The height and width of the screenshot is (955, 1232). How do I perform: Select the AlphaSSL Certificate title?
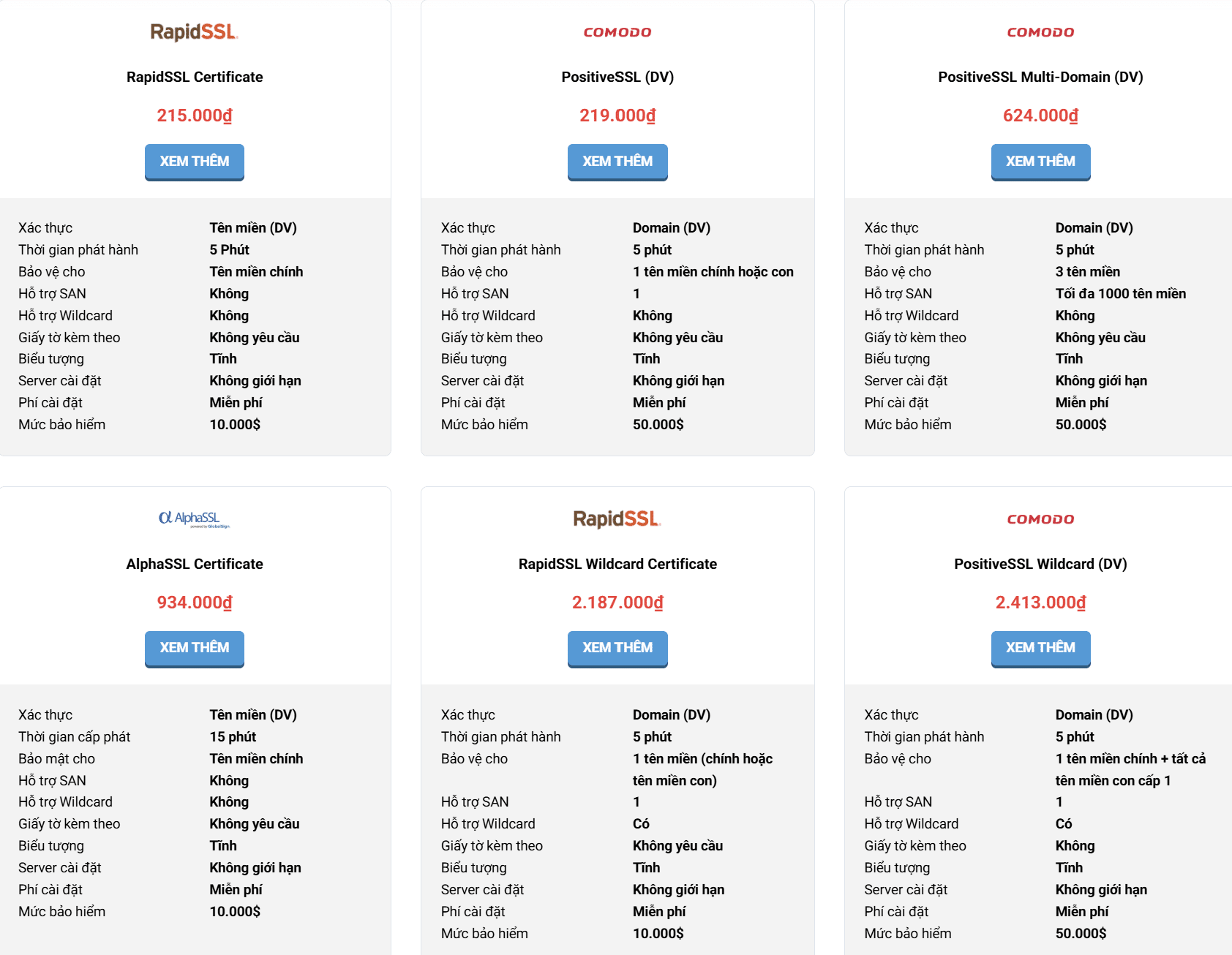click(x=195, y=564)
